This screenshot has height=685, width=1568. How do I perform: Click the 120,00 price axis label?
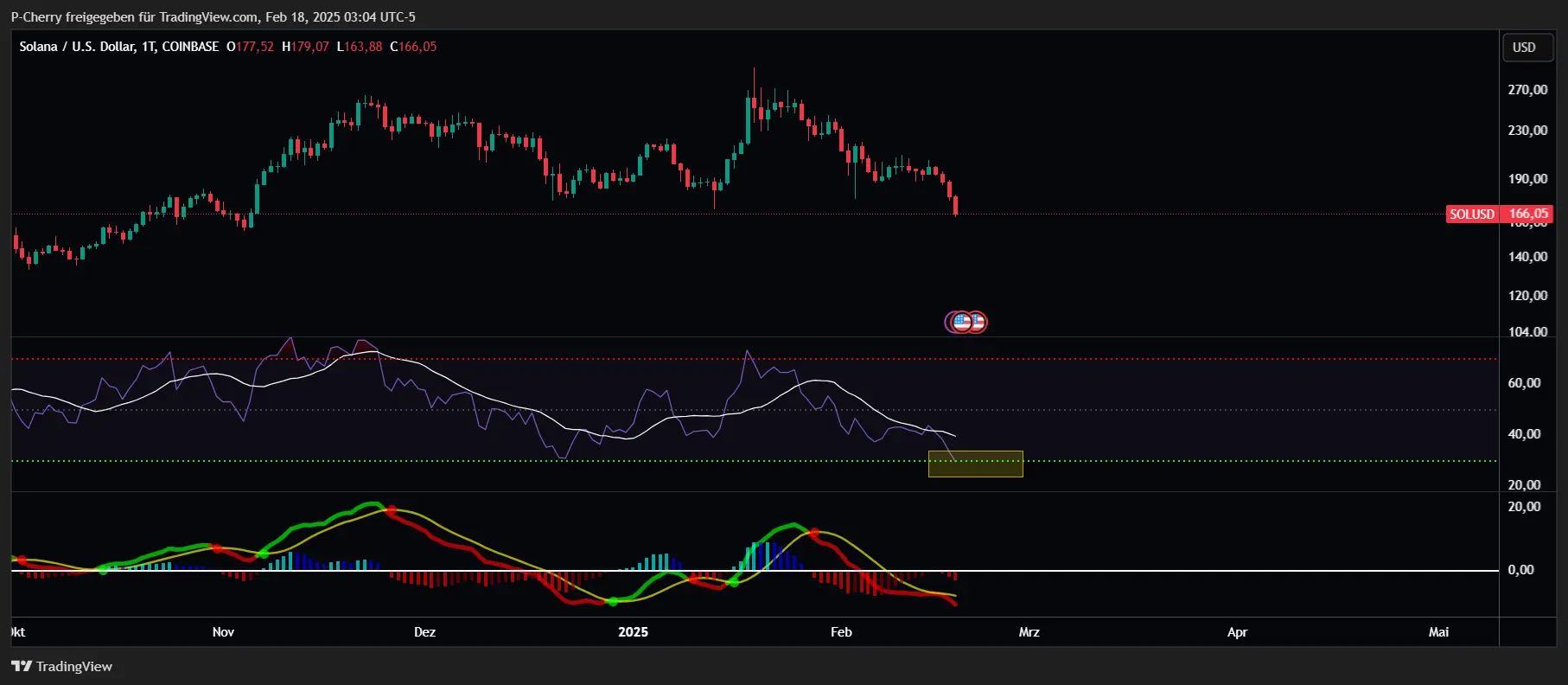point(1527,296)
